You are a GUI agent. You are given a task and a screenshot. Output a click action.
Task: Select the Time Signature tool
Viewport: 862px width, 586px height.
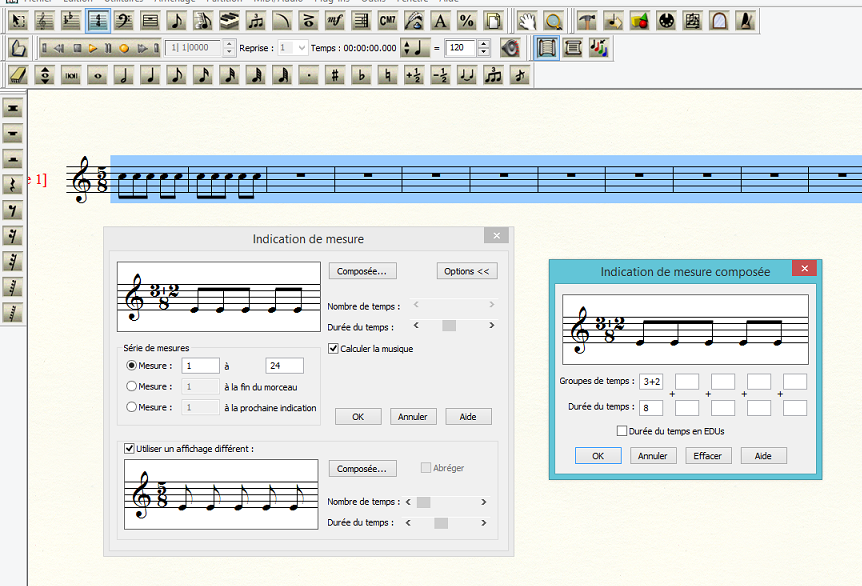(x=99, y=20)
